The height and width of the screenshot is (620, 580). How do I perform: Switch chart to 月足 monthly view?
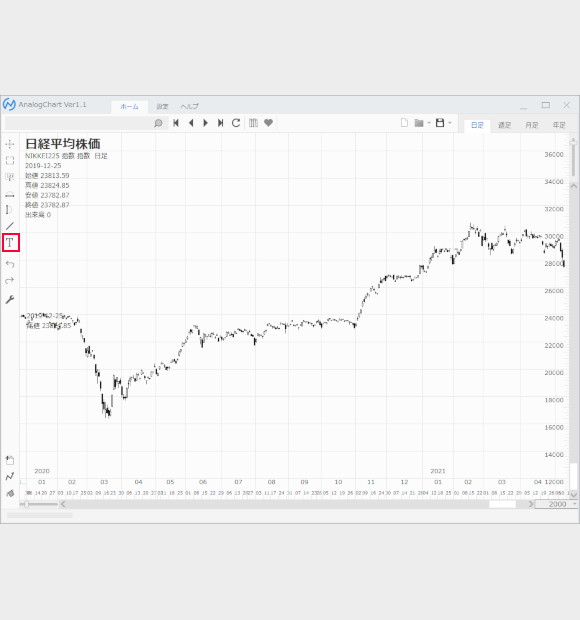pos(531,125)
